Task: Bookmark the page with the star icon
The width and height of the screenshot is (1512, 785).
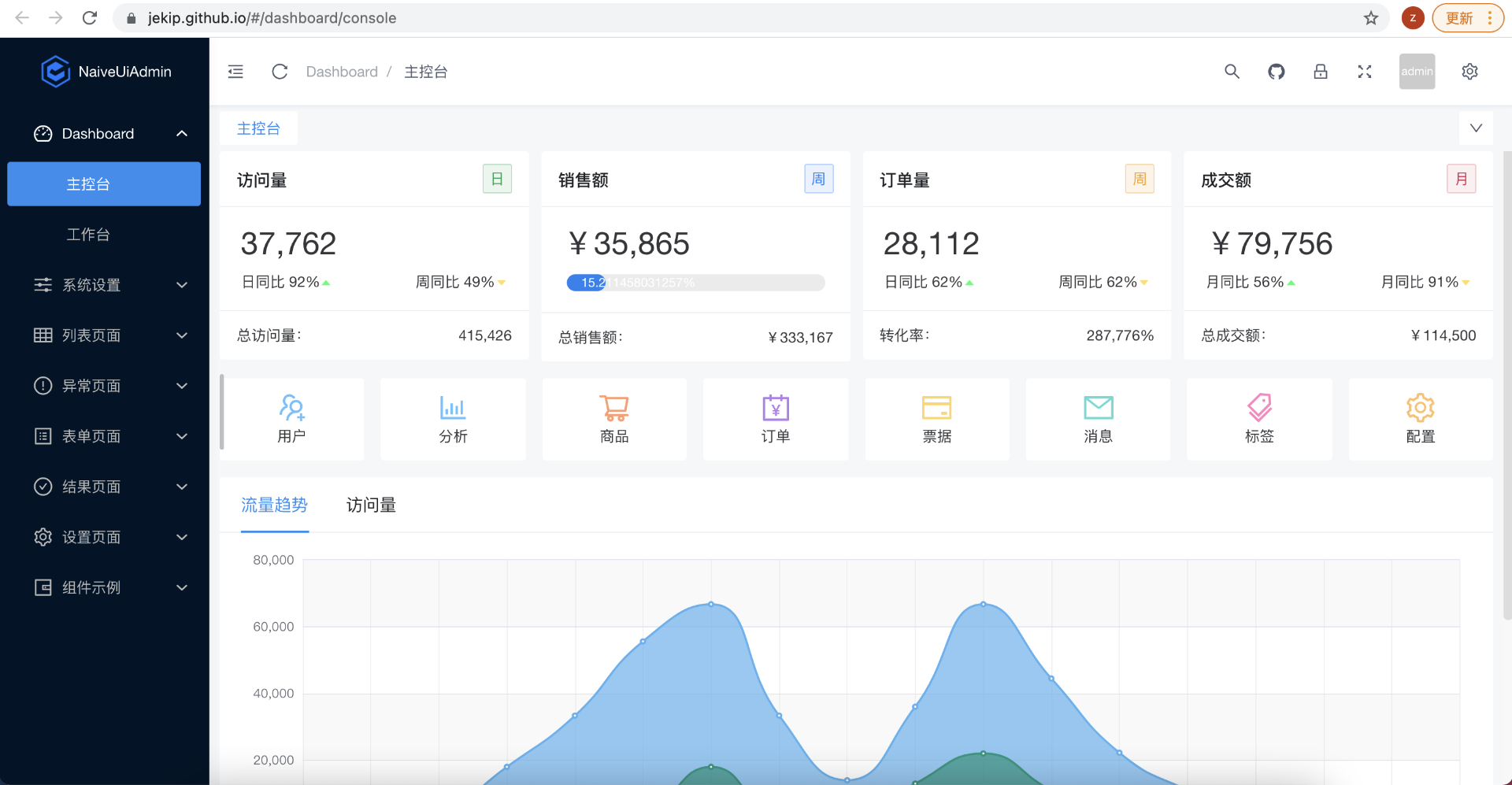Action: pyautogui.click(x=1371, y=18)
